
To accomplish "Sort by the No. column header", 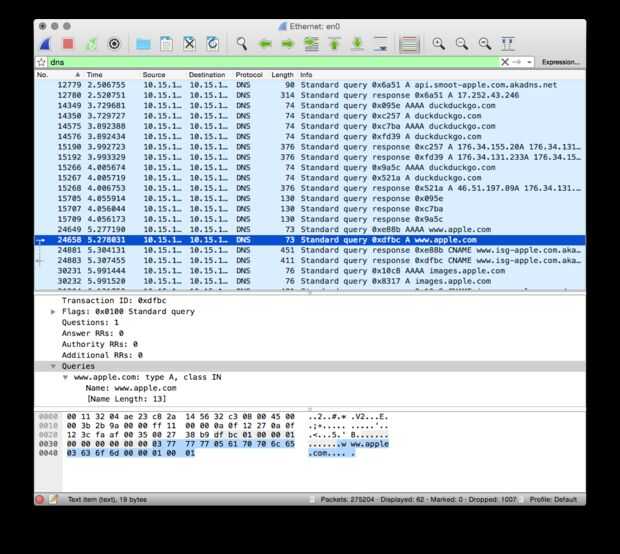I will pos(58,75).
